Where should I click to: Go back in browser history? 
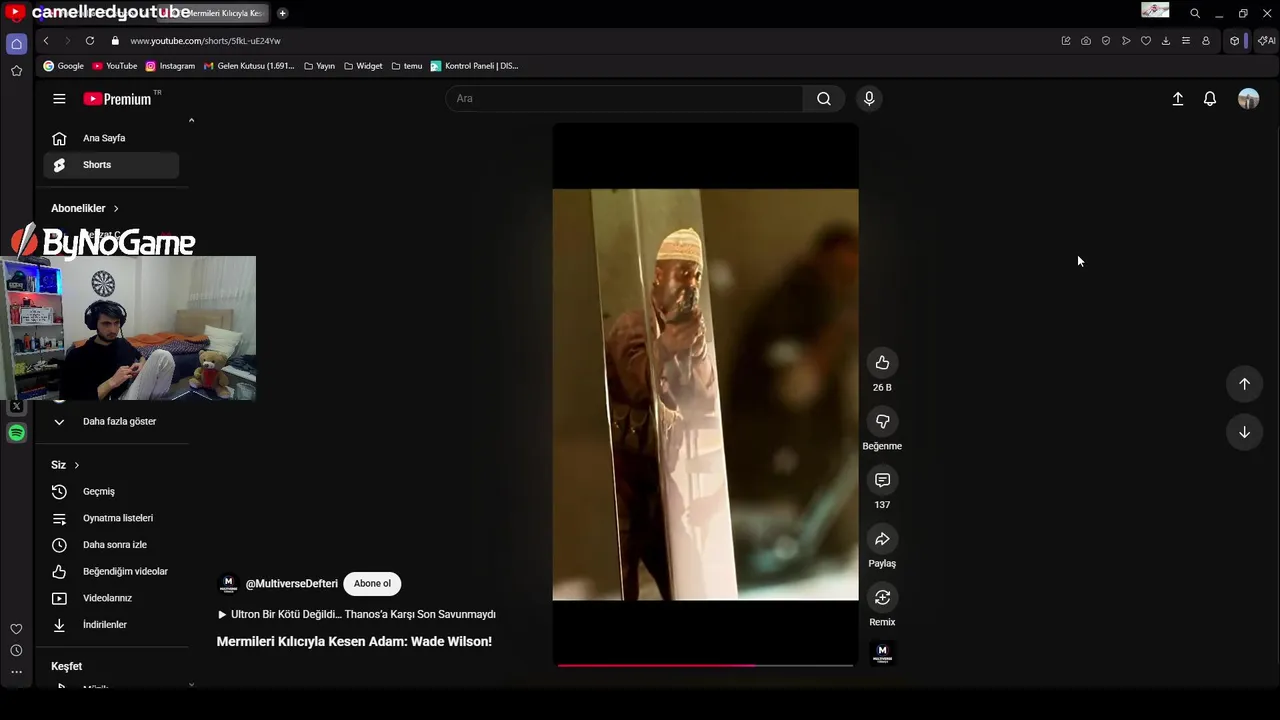pyautogui.click(x=46, y=41)
